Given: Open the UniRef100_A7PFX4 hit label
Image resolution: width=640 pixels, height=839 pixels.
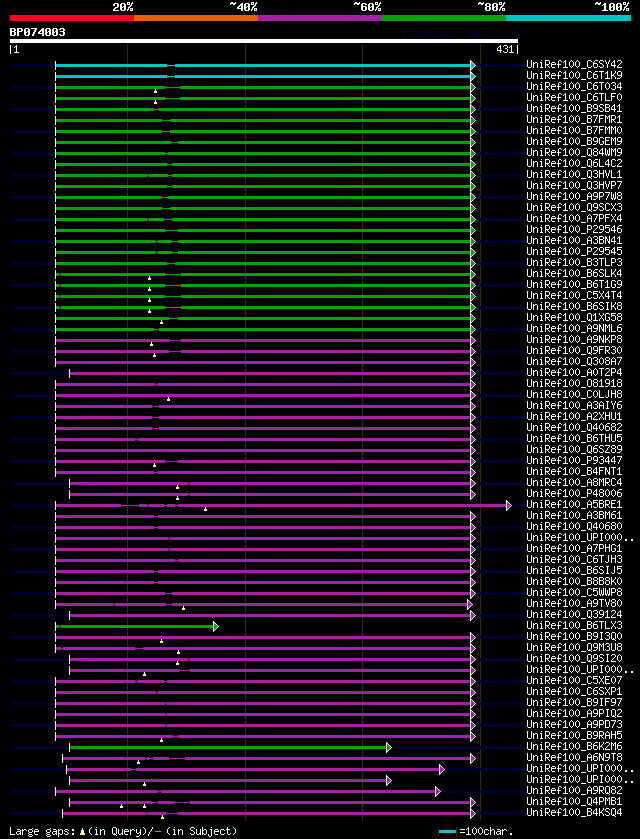Looking at the screenshot, I should (574, 218).
